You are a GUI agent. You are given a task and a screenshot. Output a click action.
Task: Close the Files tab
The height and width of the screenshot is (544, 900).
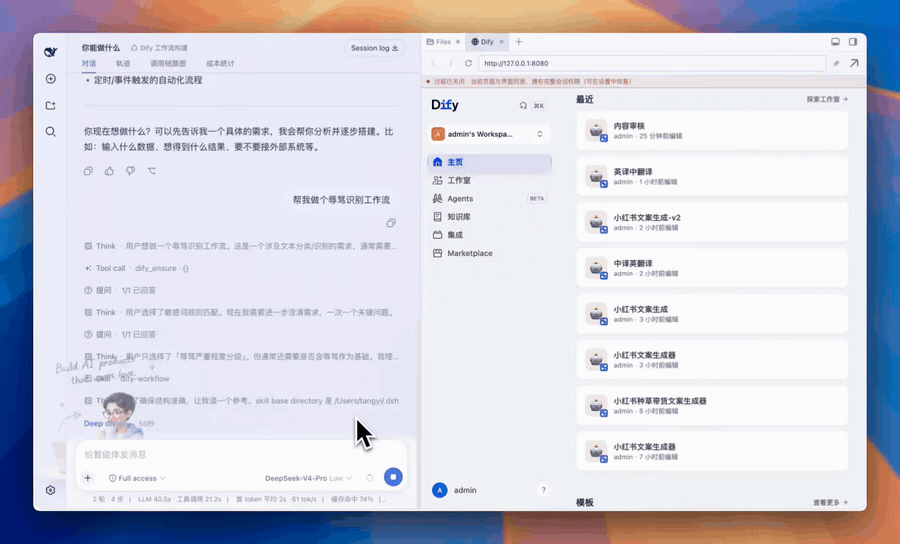pyautogui.click(x=458, y=42)
